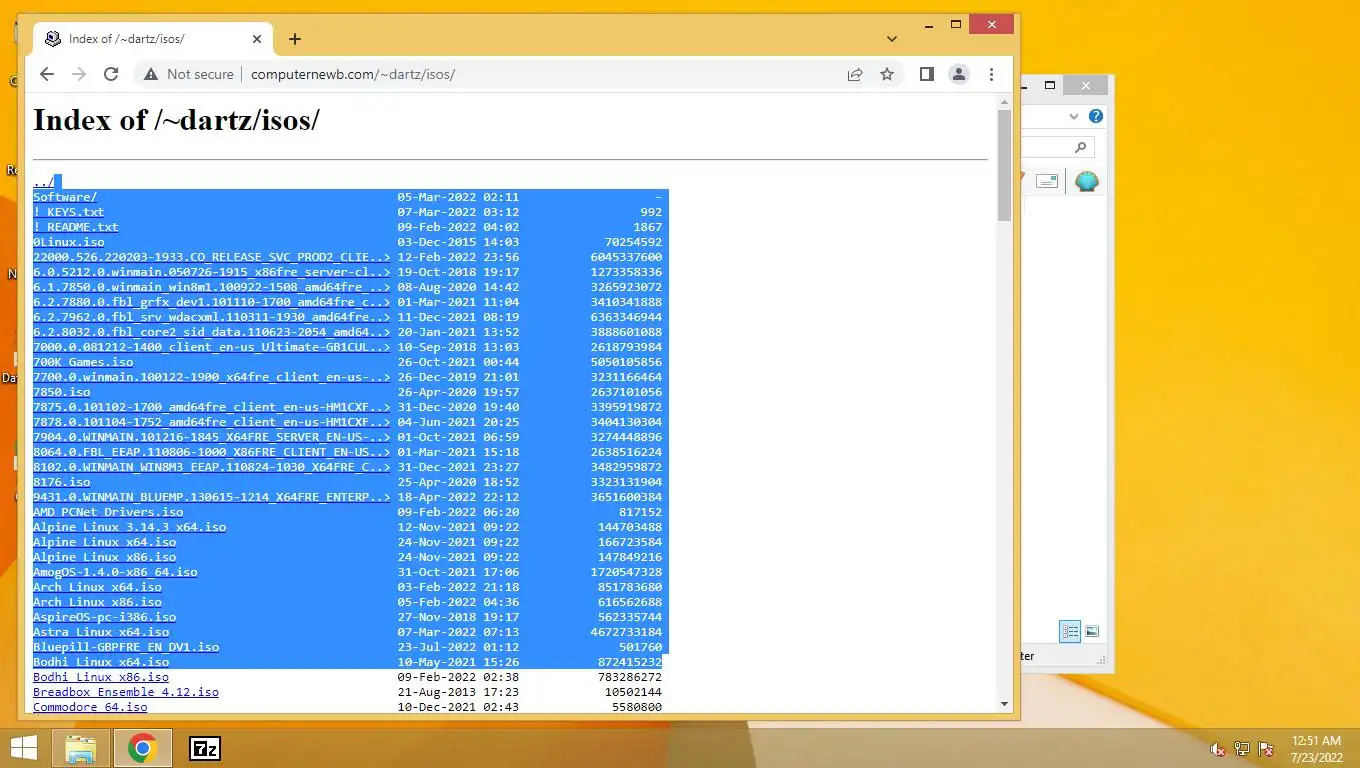Go forward using the browser forward arrow
1360x768 pixels.
79,74
